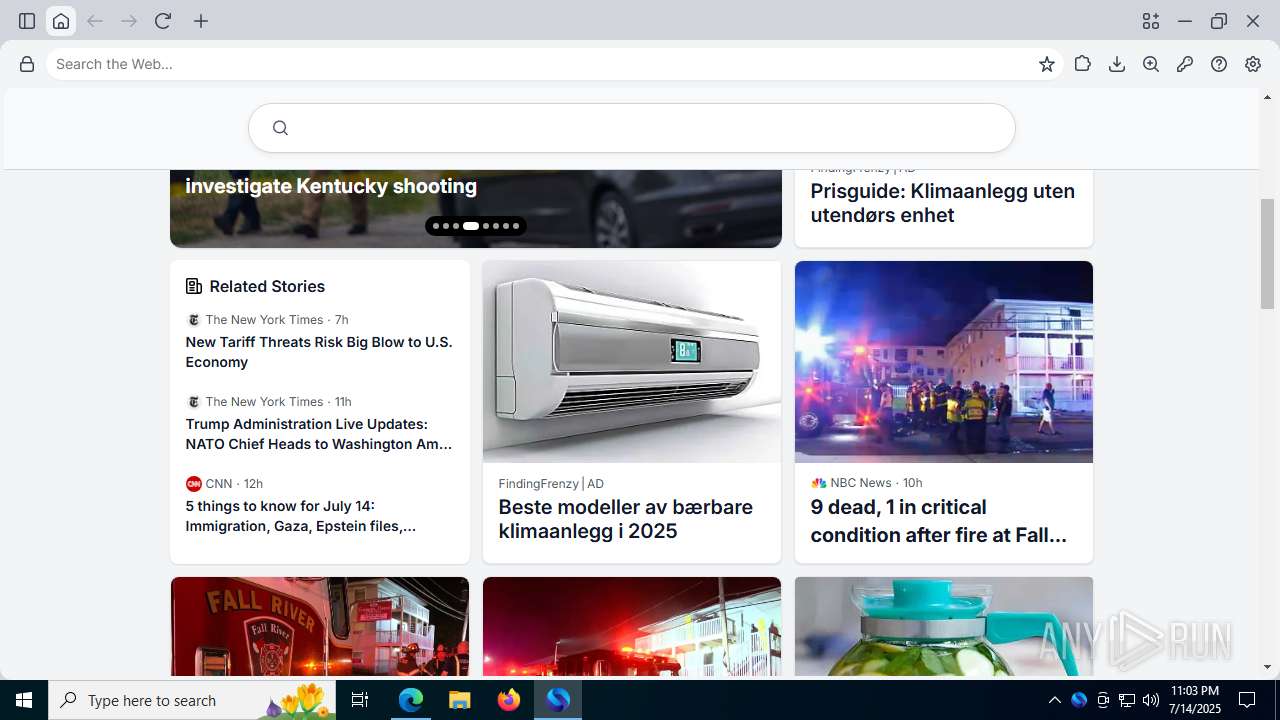Click the search magnifier in page search box
Screen dimensions: 1280x720
[x=280, y=128]
